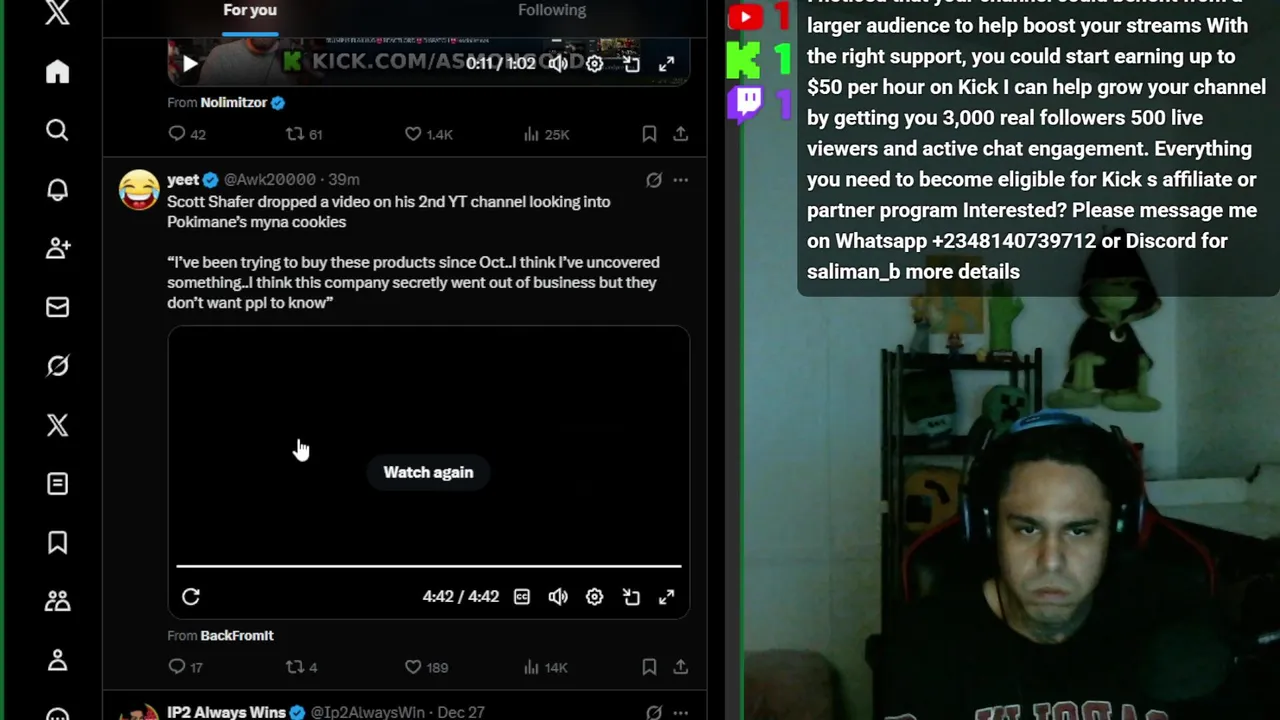Open Grok icon in the sidebar
Image resolution: width=1280 pixels, height=720 pixels.
57,366
